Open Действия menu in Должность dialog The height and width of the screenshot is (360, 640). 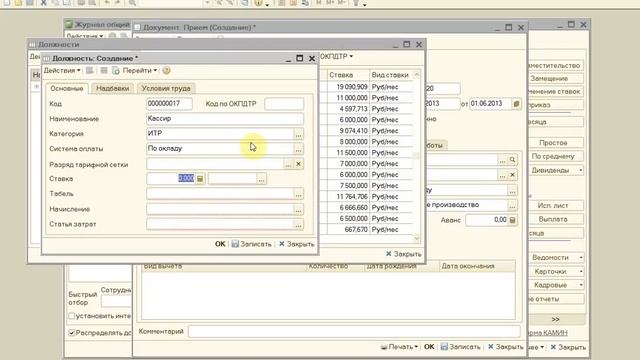pos(62,71)
